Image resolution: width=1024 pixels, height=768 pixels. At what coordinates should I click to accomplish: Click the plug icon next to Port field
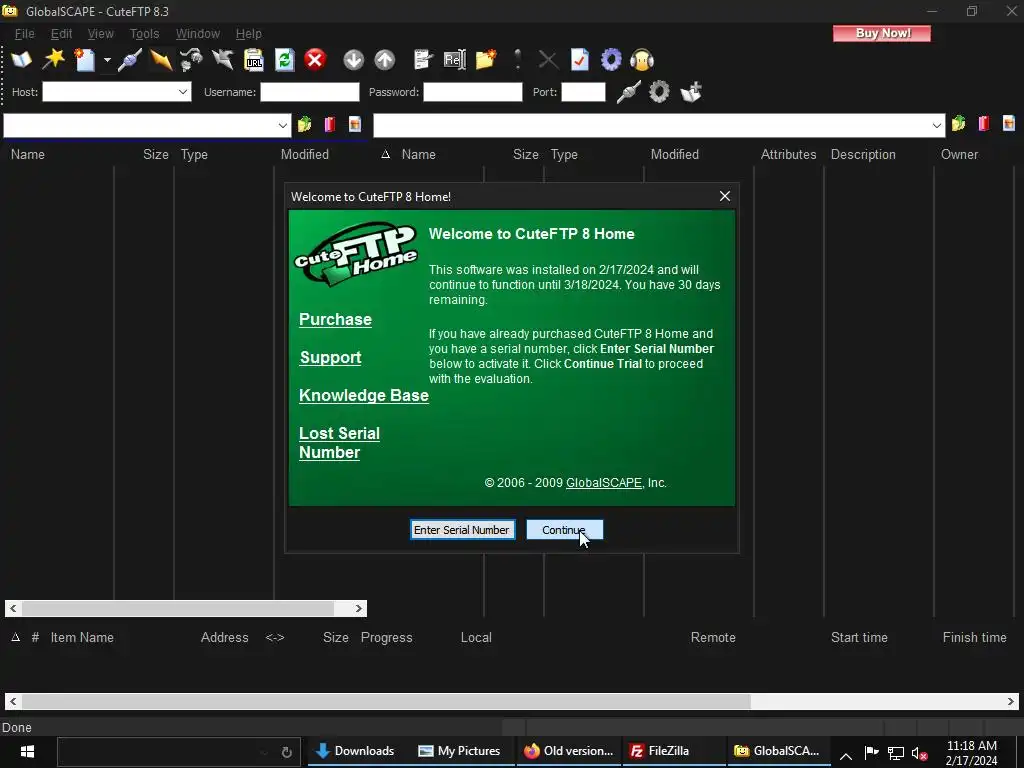pyautogui.click(x=628, y=92)
